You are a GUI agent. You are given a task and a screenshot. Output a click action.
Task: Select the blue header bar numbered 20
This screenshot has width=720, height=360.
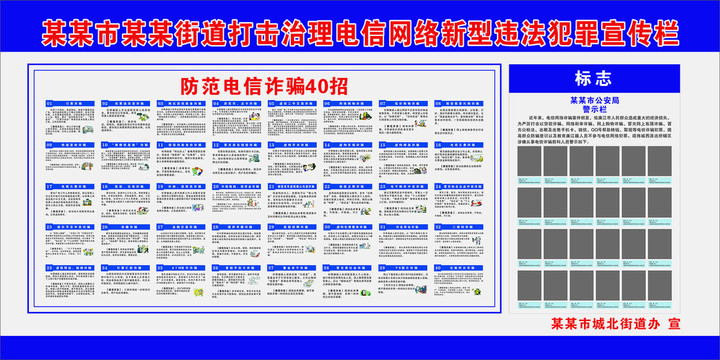click(236, 187)
